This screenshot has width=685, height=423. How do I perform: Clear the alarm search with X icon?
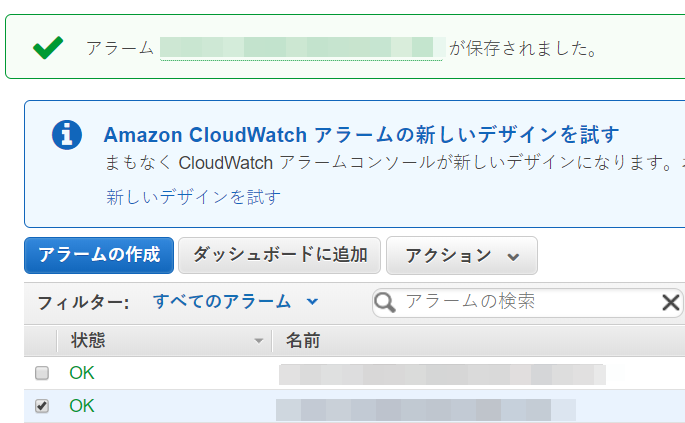click(x=671, y=303)
